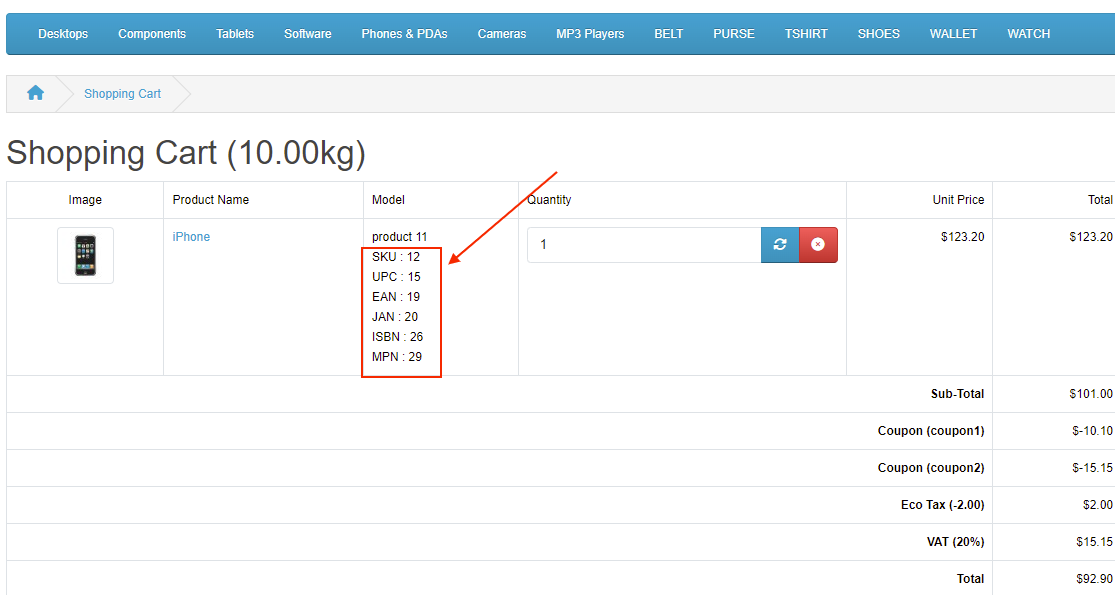The image size is (1115, 595).
Task: Go to the PURSE category
Action: 734,33
